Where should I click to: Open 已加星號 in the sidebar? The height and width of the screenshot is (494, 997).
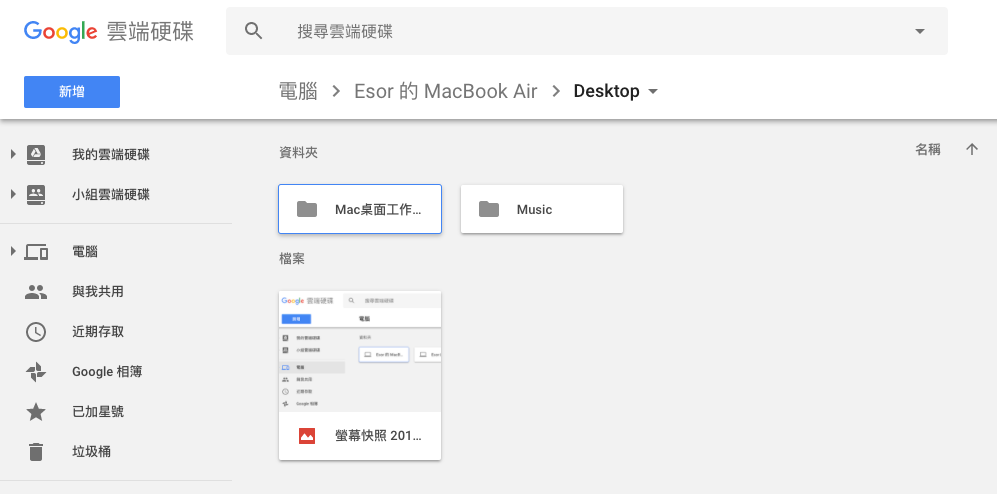pyautogui.click(x=97, y=412)
